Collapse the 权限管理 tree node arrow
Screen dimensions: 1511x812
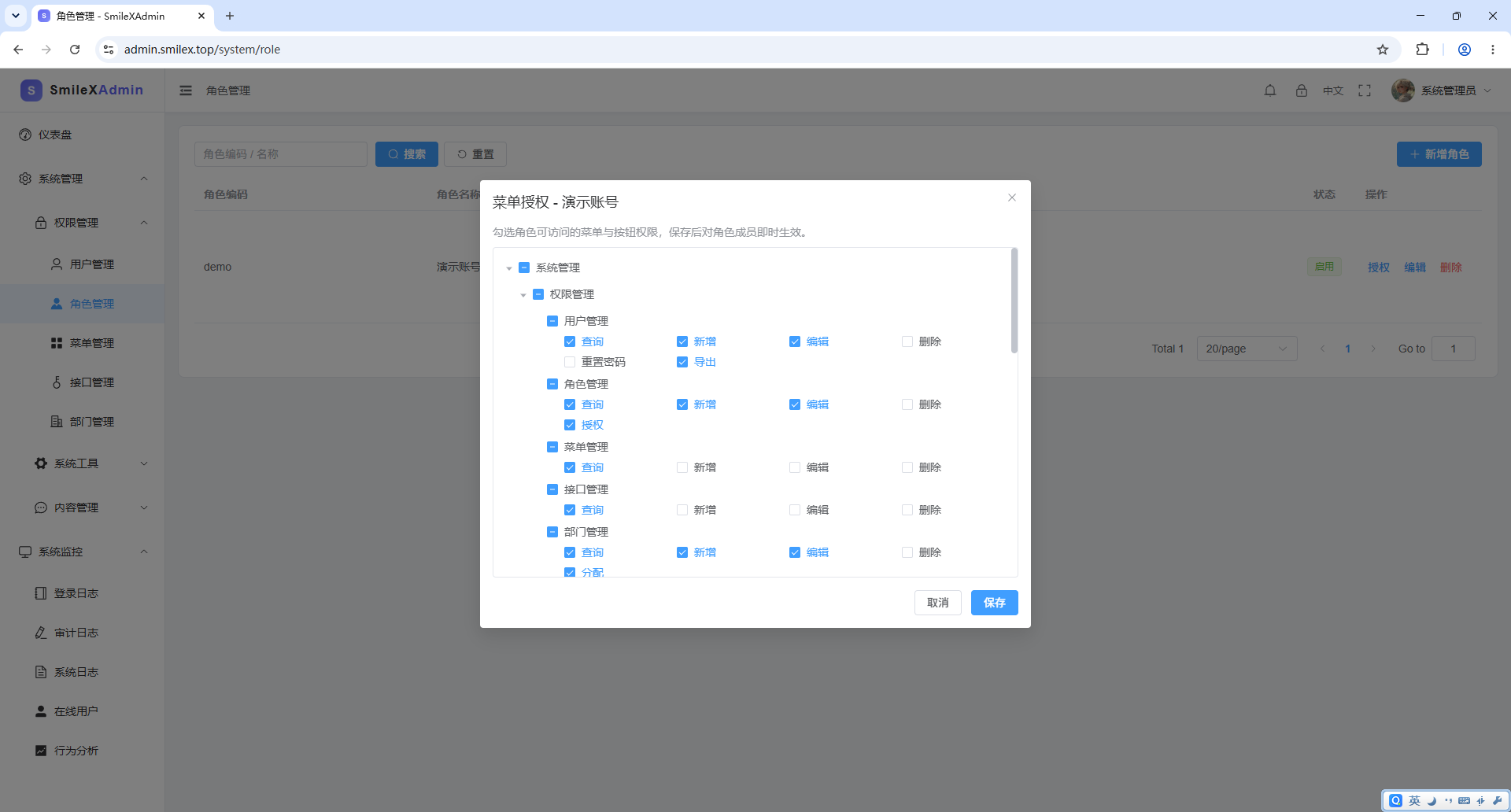[x=523, y=295]
